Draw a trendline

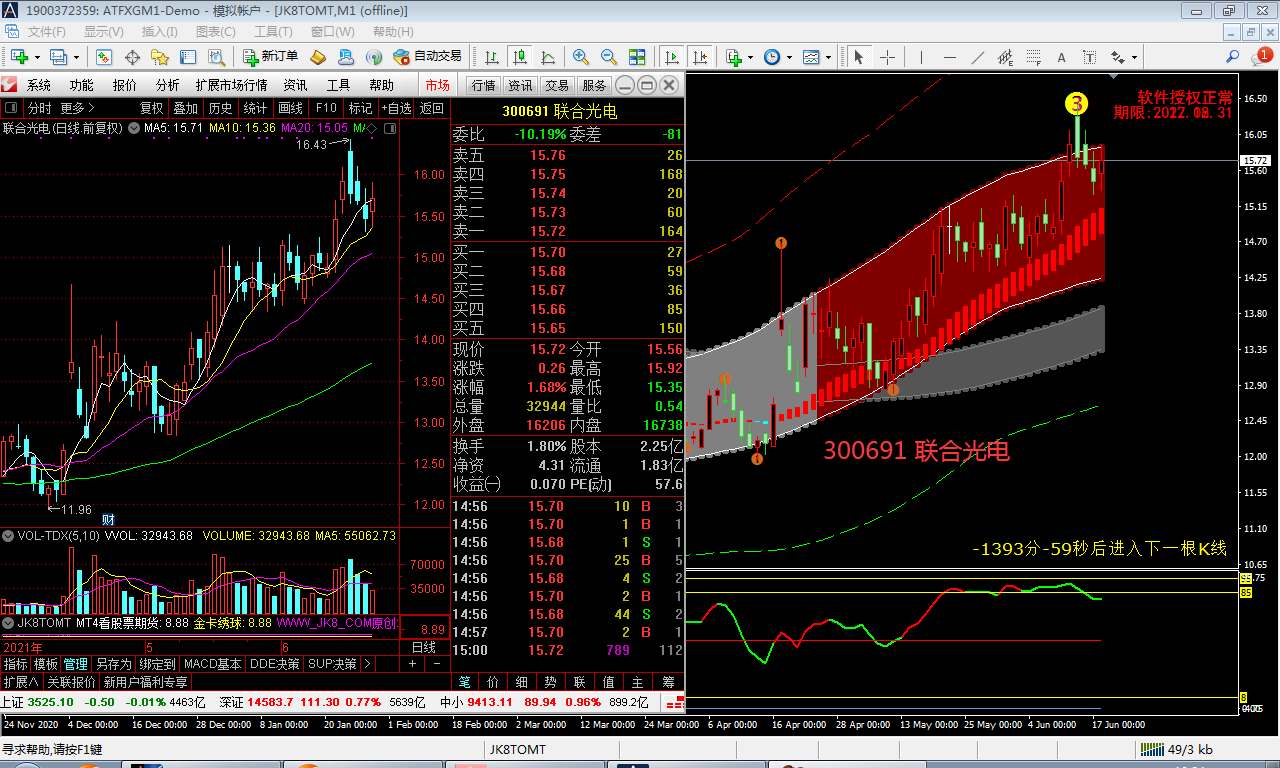[978, 56]
